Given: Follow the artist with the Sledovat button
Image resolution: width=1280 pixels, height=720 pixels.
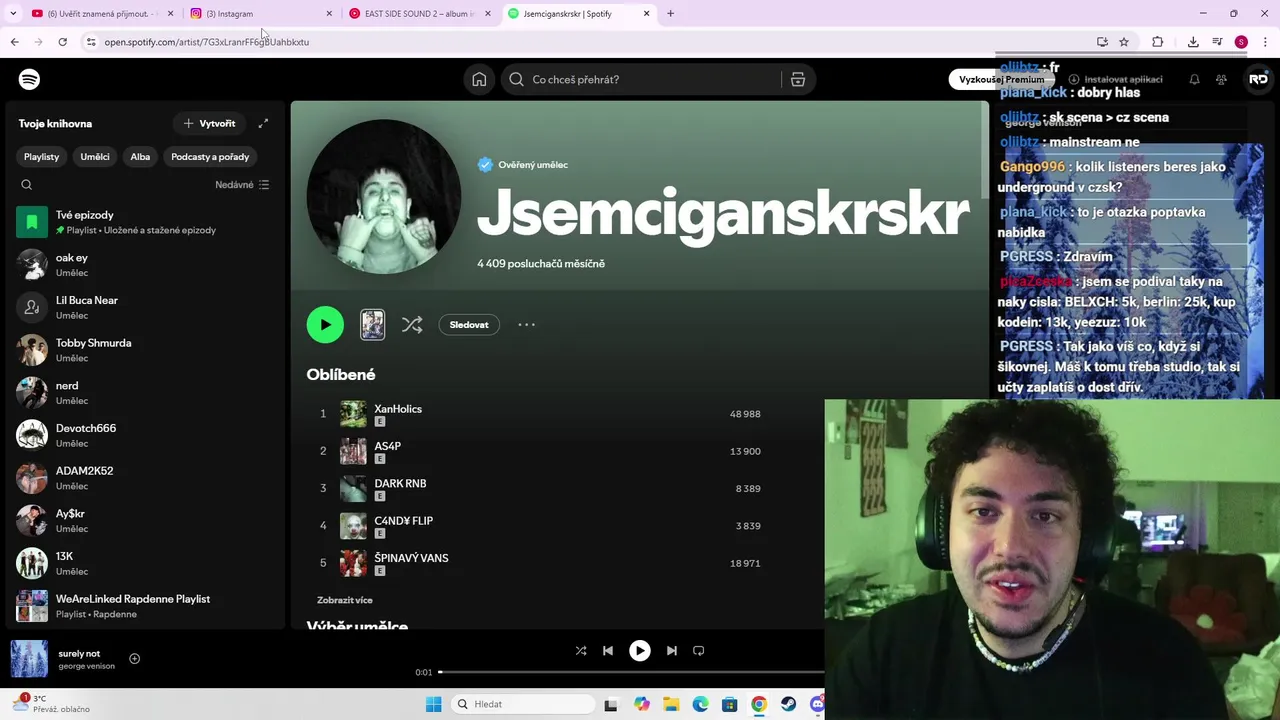Looking at the screenshot, I should click(x=469, y=324).
